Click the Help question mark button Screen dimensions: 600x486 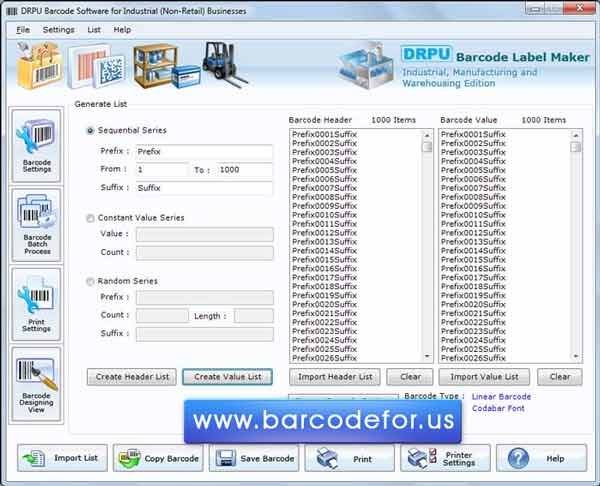tap(541, 458)
